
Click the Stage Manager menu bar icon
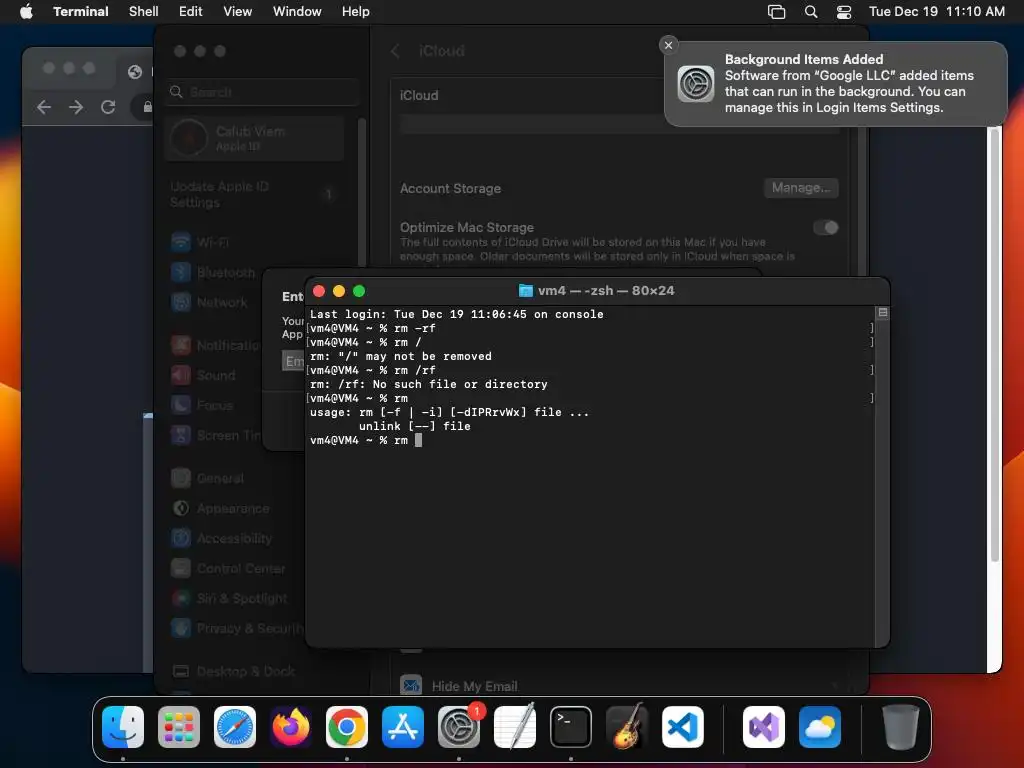[x=776, y=12]
